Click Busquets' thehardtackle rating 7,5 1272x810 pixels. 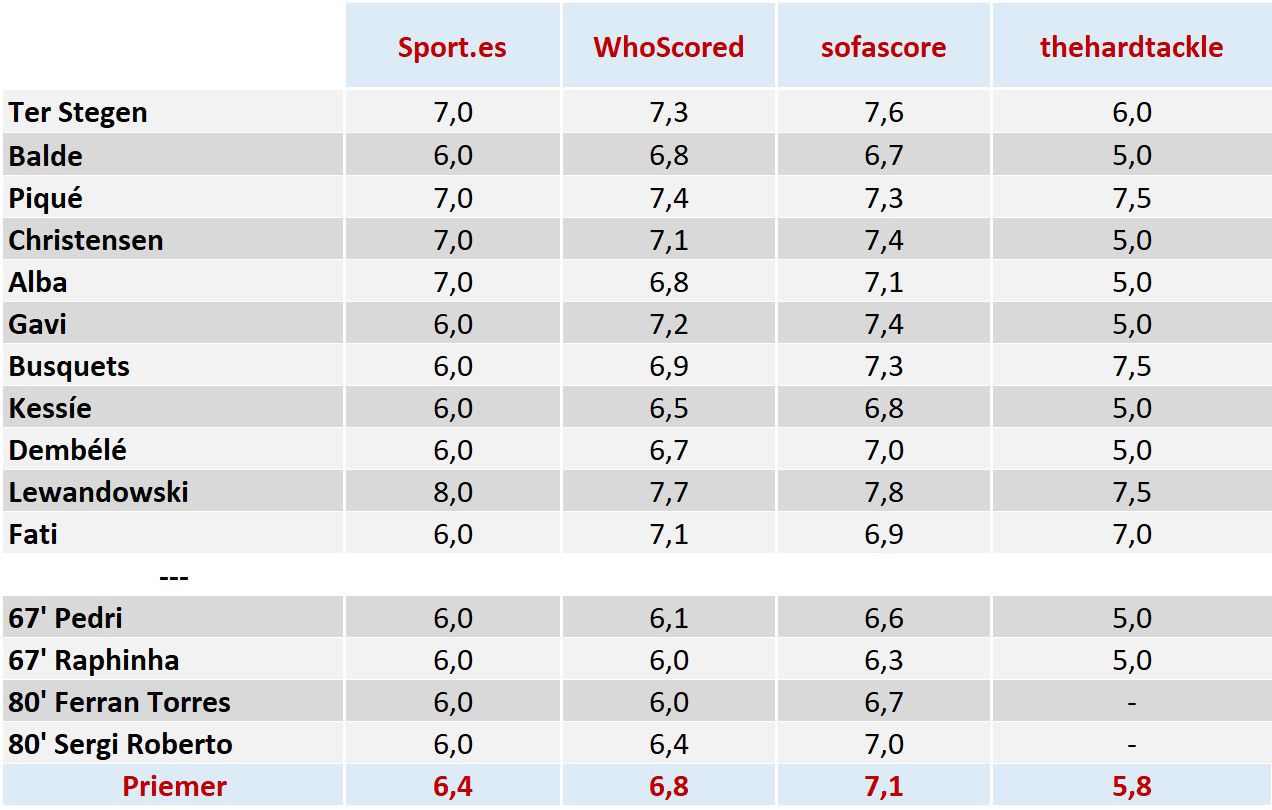pyautogui.click(x=1131, y=366)
